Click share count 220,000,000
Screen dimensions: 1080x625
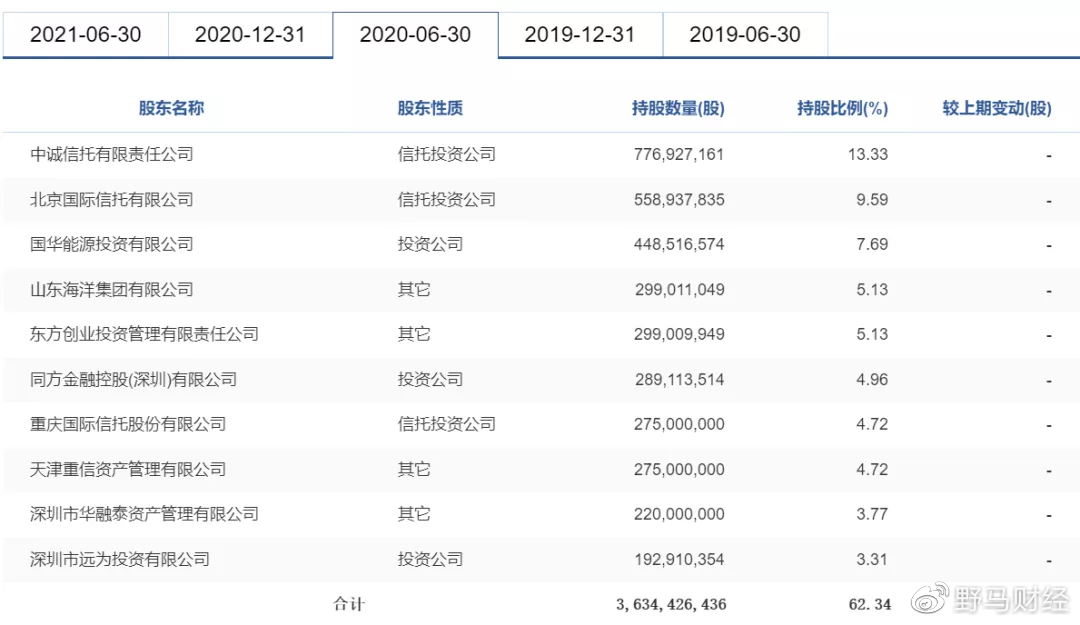coord(679,514)
